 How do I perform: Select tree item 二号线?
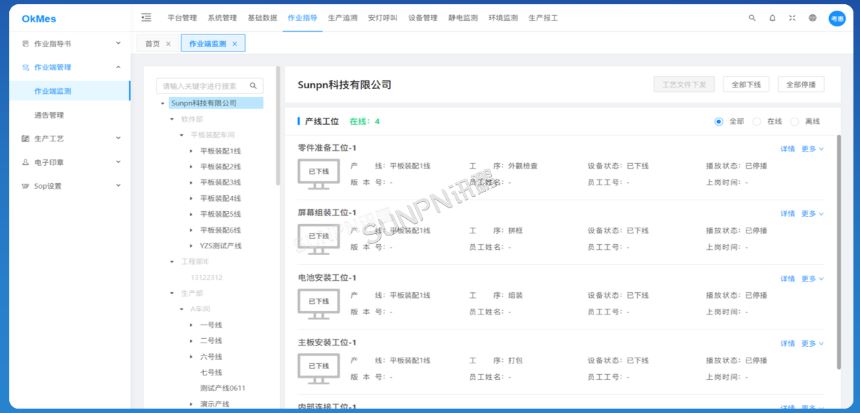point(211,341)
